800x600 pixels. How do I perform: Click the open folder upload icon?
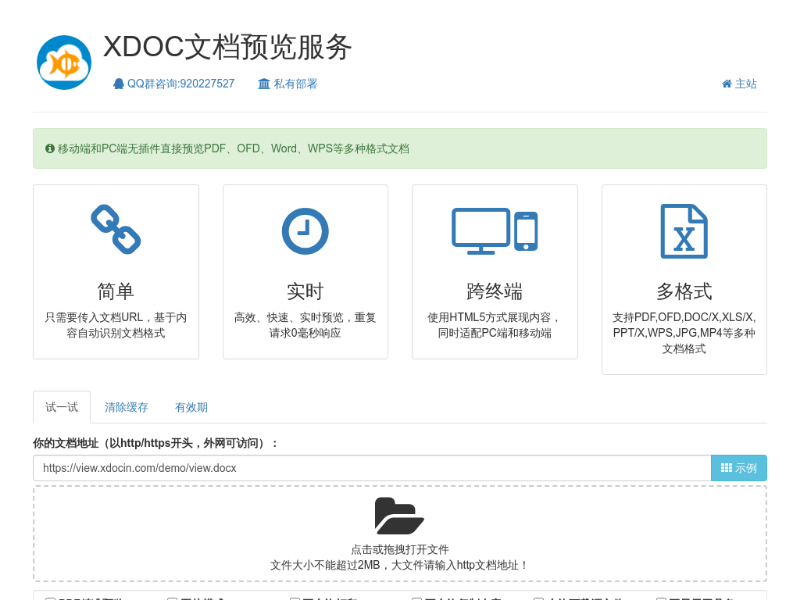click(x=399, y=516)
